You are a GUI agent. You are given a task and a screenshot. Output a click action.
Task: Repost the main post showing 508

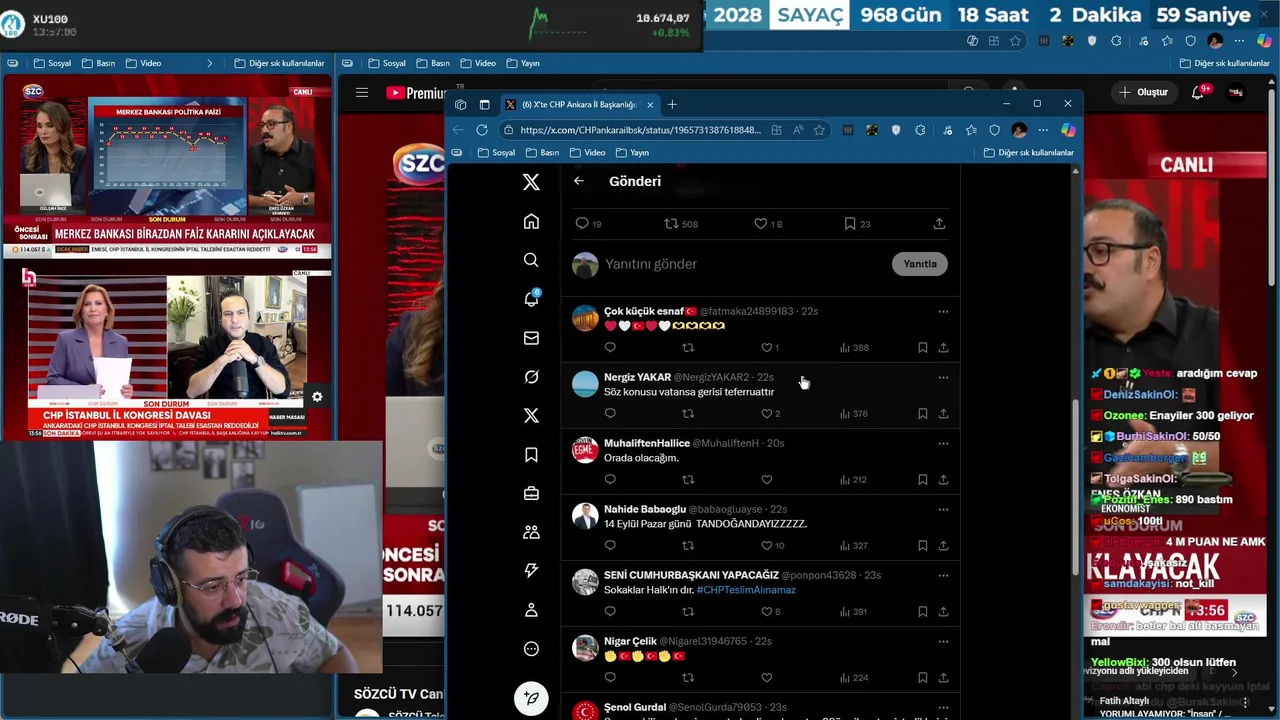coord(681,224)
